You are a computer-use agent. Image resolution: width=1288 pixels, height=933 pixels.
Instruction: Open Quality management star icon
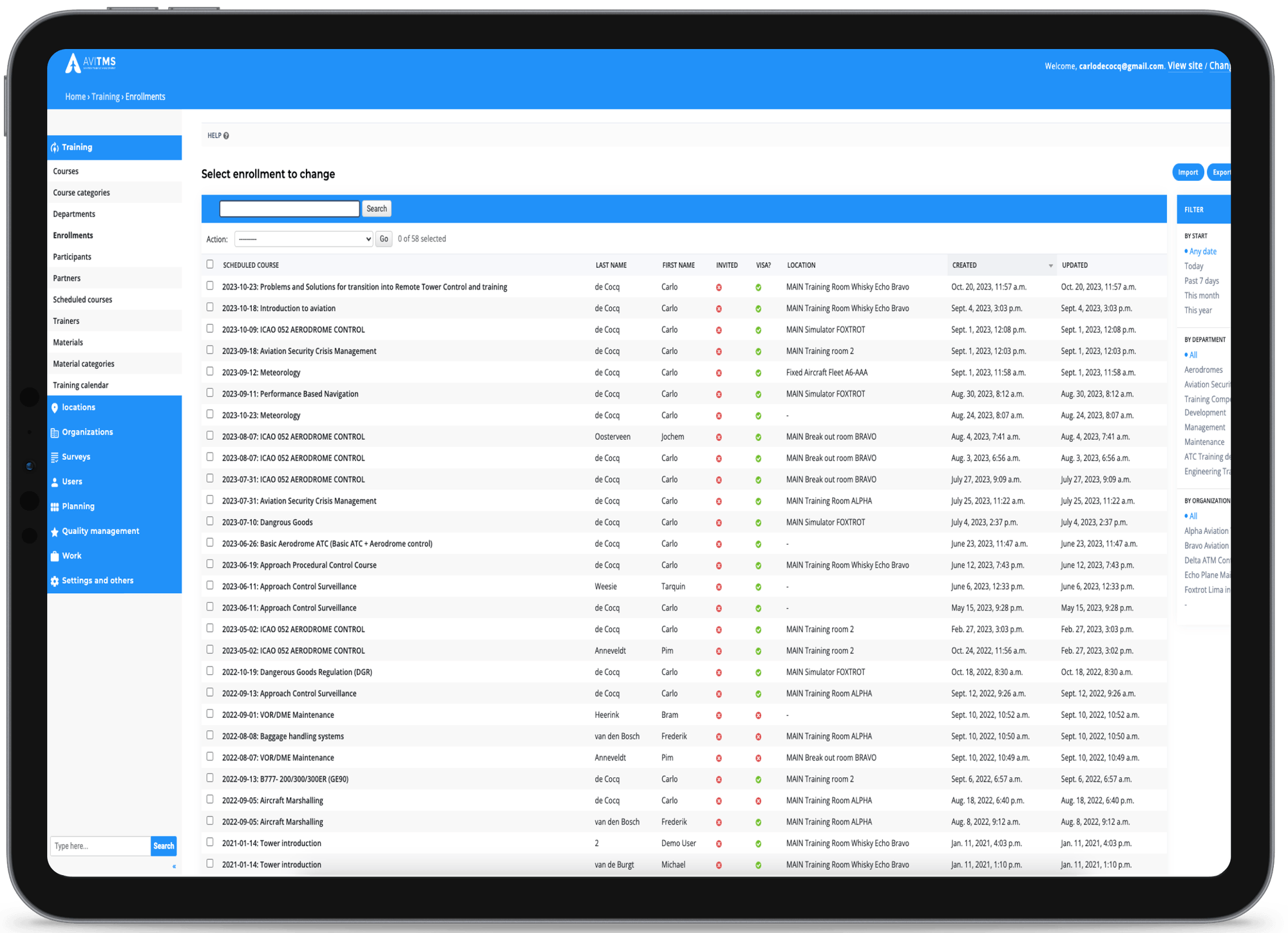(55, 532)
